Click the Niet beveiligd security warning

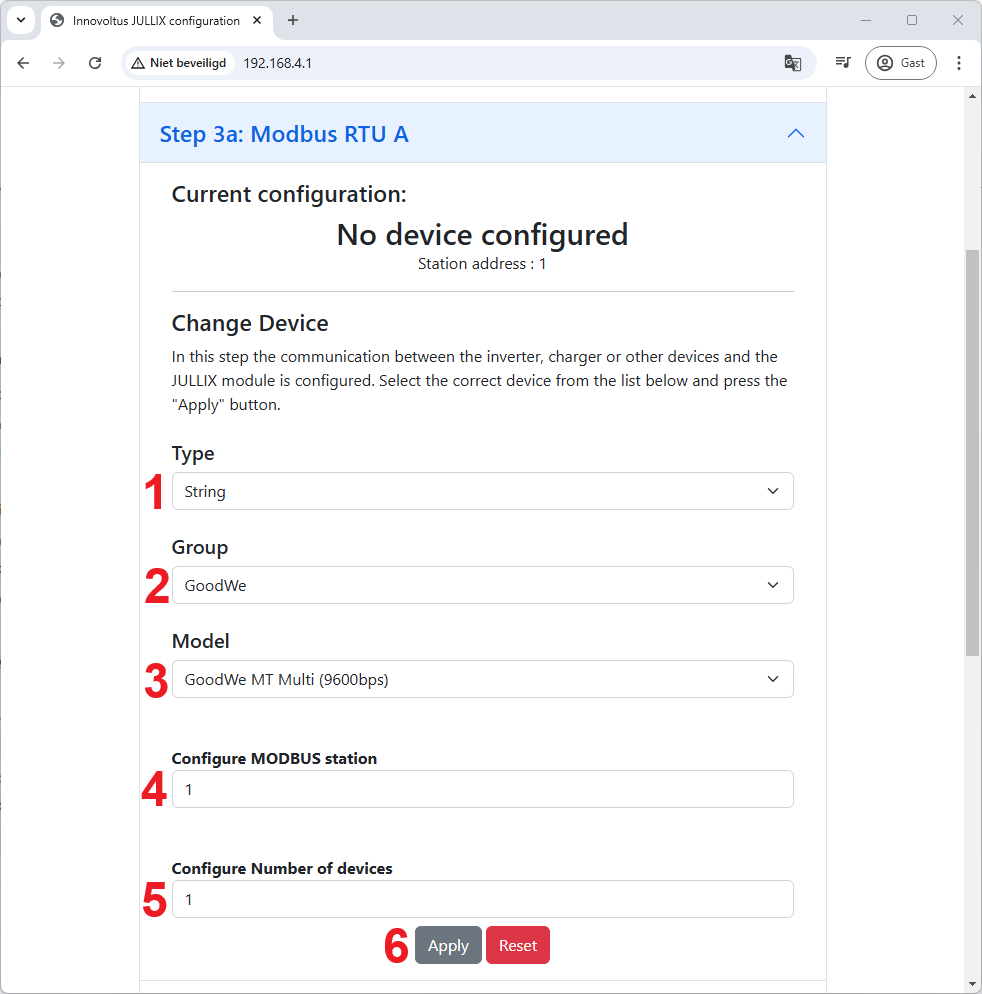coord(179,63)
